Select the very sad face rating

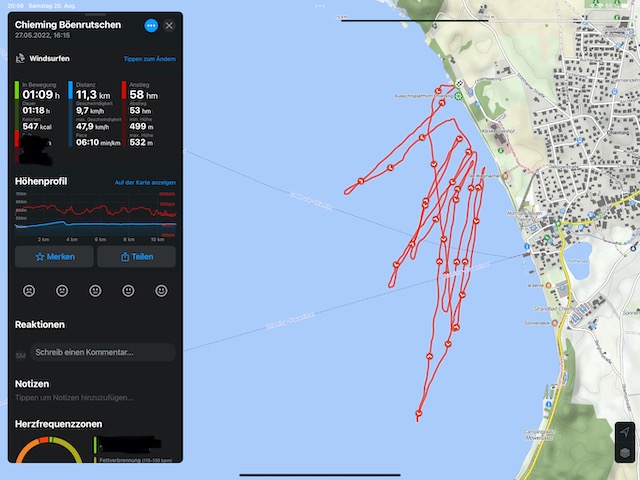pyautogui.click(x=29, y=291)
